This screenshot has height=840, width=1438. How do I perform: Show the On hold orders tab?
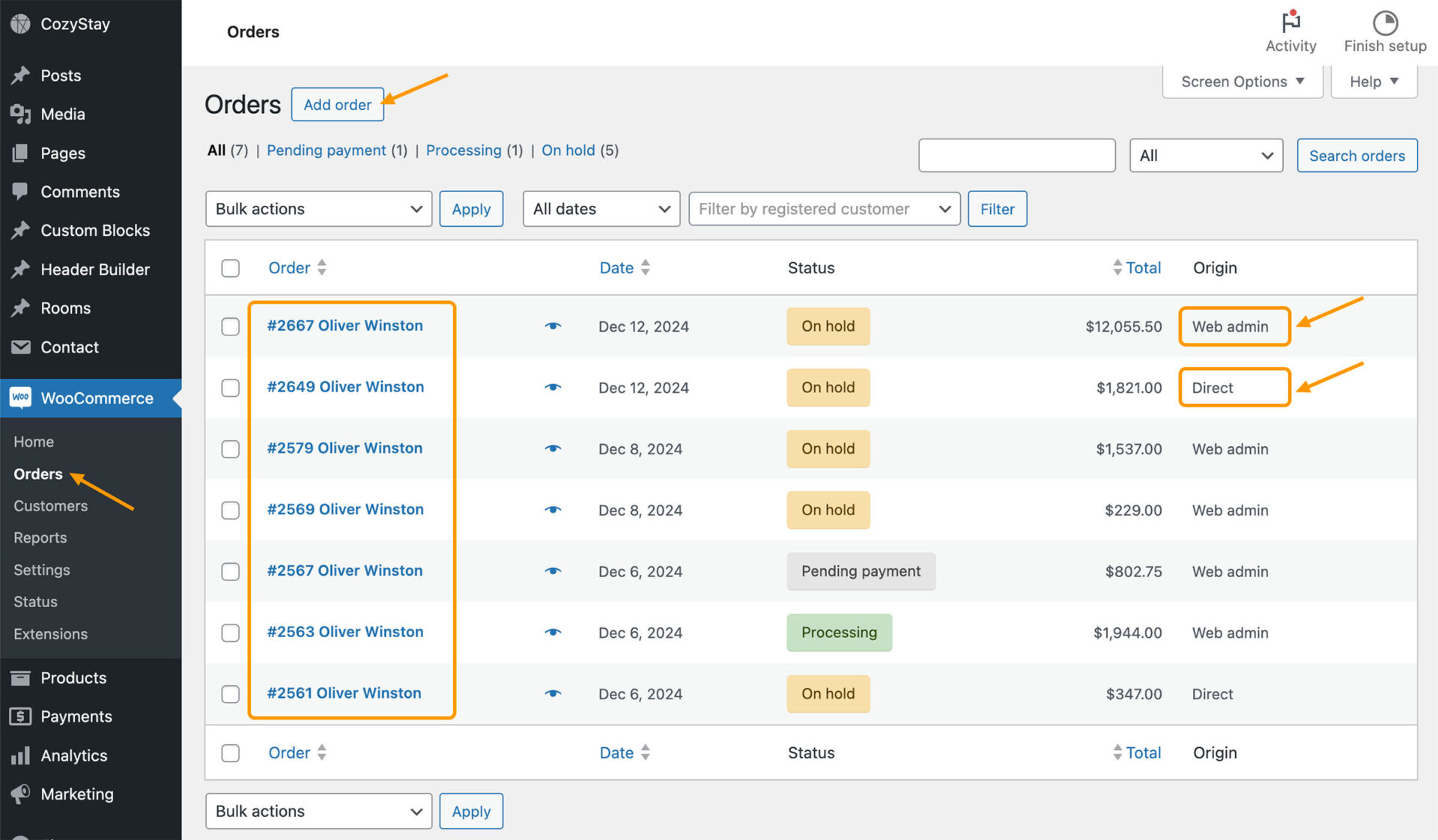point(568,150)
